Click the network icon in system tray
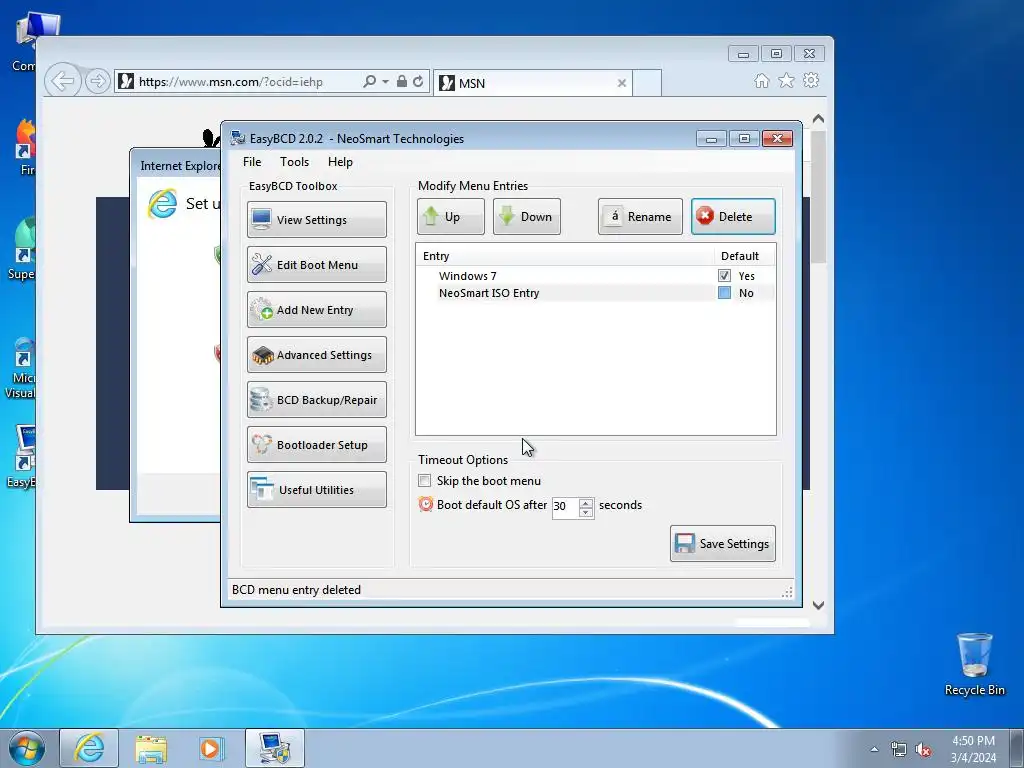The height and width of the screenshot is (768, 1024). pos(899,750)
